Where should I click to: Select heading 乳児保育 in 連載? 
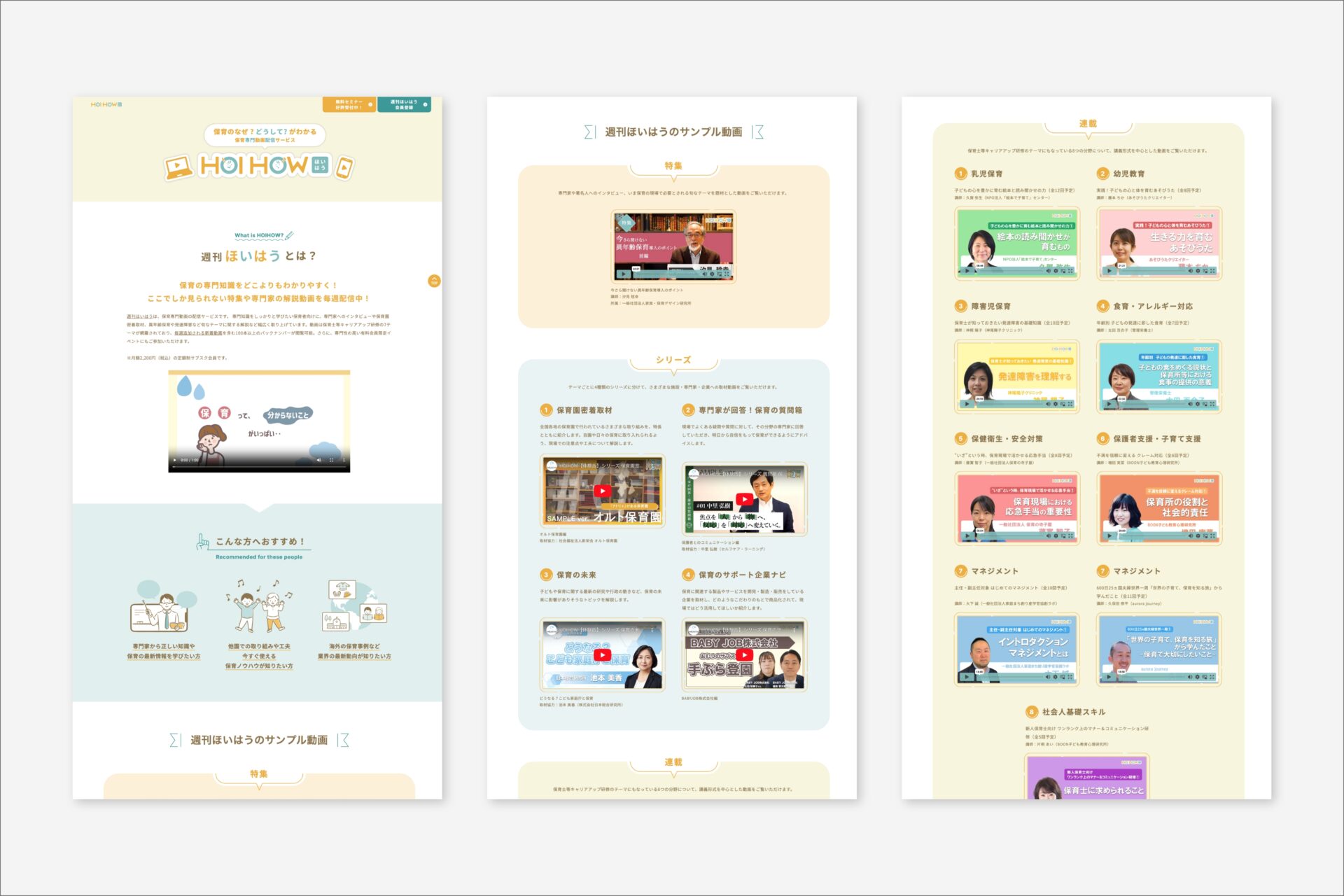(x=986, y=174)
